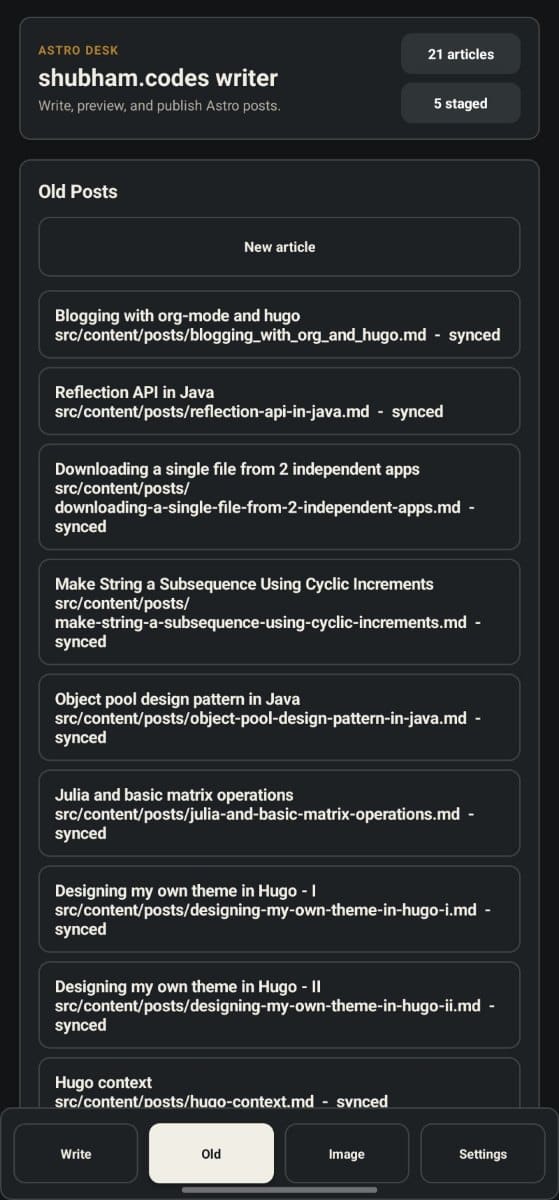The height and width of the screenshot is (1200, 559).
Task: Select Downloading a single file from 2 independent apps
Action: (x=279, y=497)
